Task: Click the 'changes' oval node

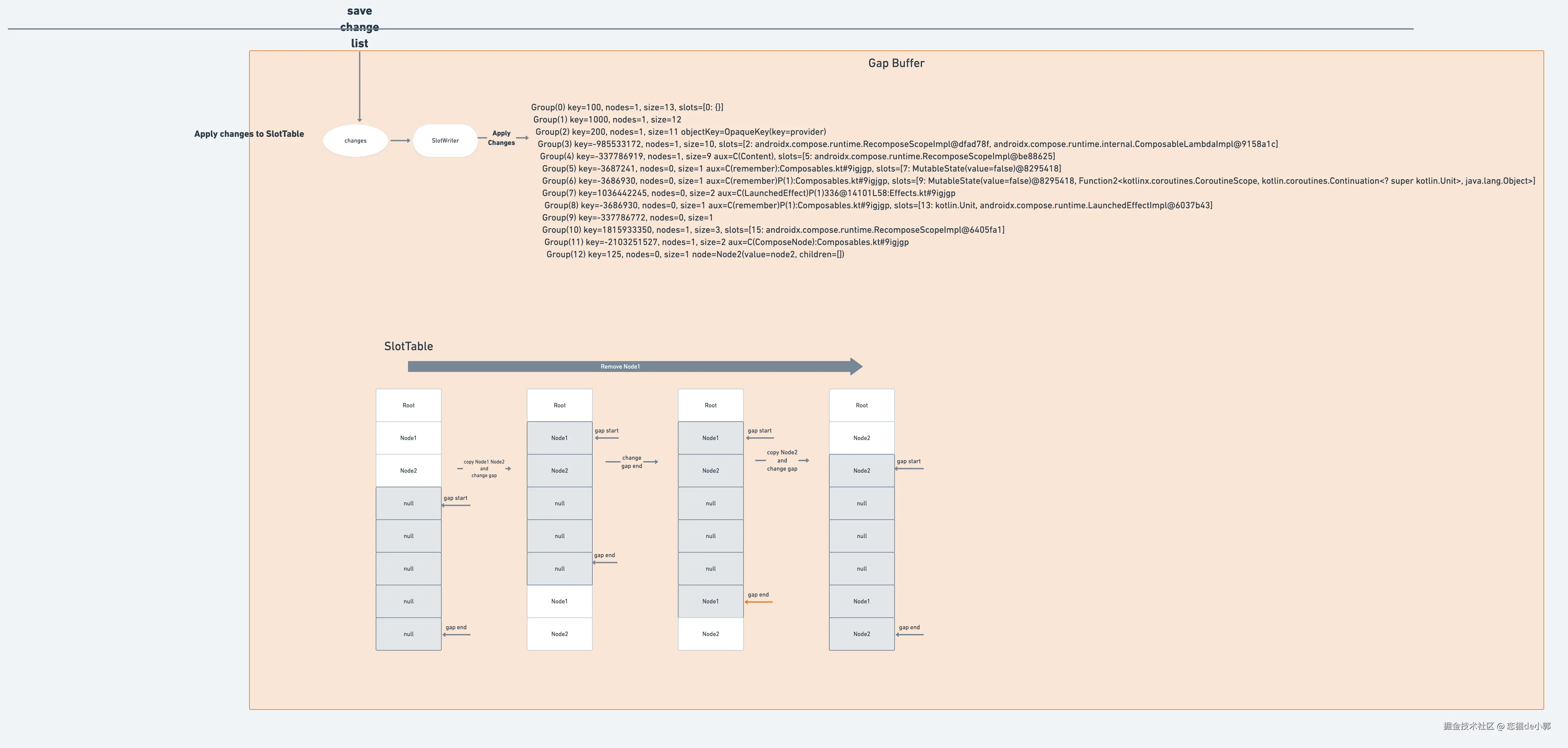Action: pyautogui.click(x=356, y=141)
